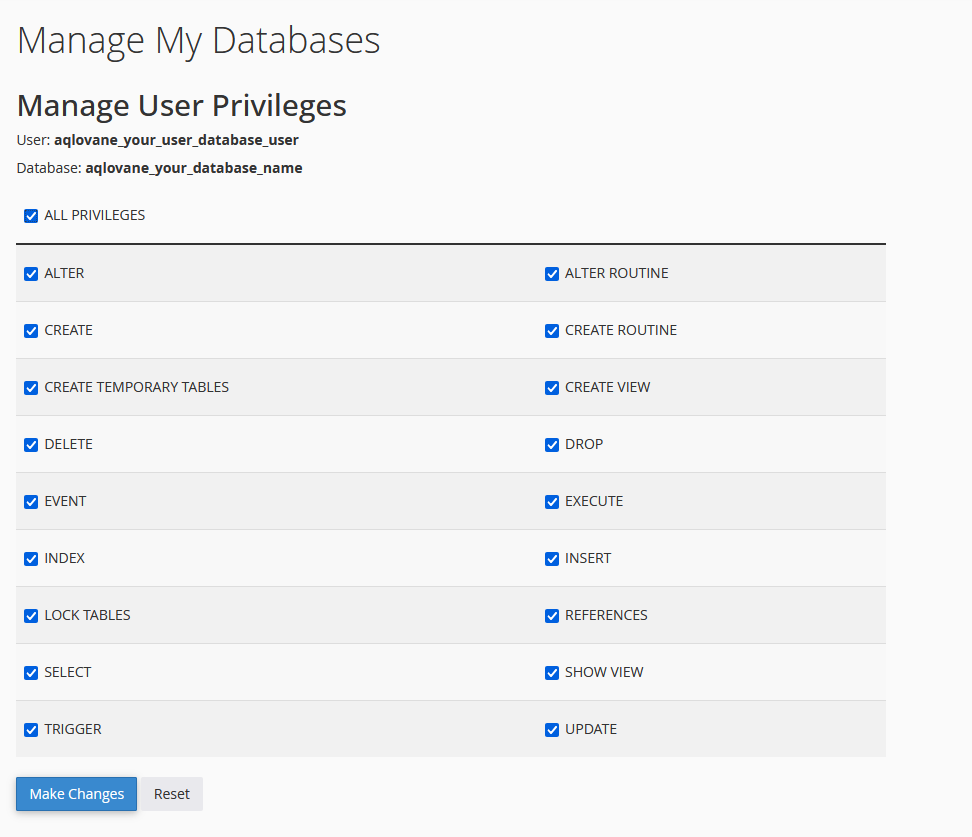Uncheck the CREATE privilege

pyautogui.click(x=31, y=331)
